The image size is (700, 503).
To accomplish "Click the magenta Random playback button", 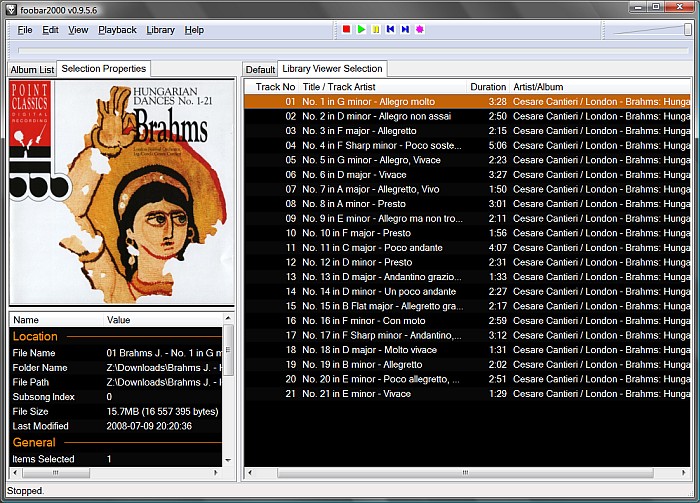I will click(420, 29).
